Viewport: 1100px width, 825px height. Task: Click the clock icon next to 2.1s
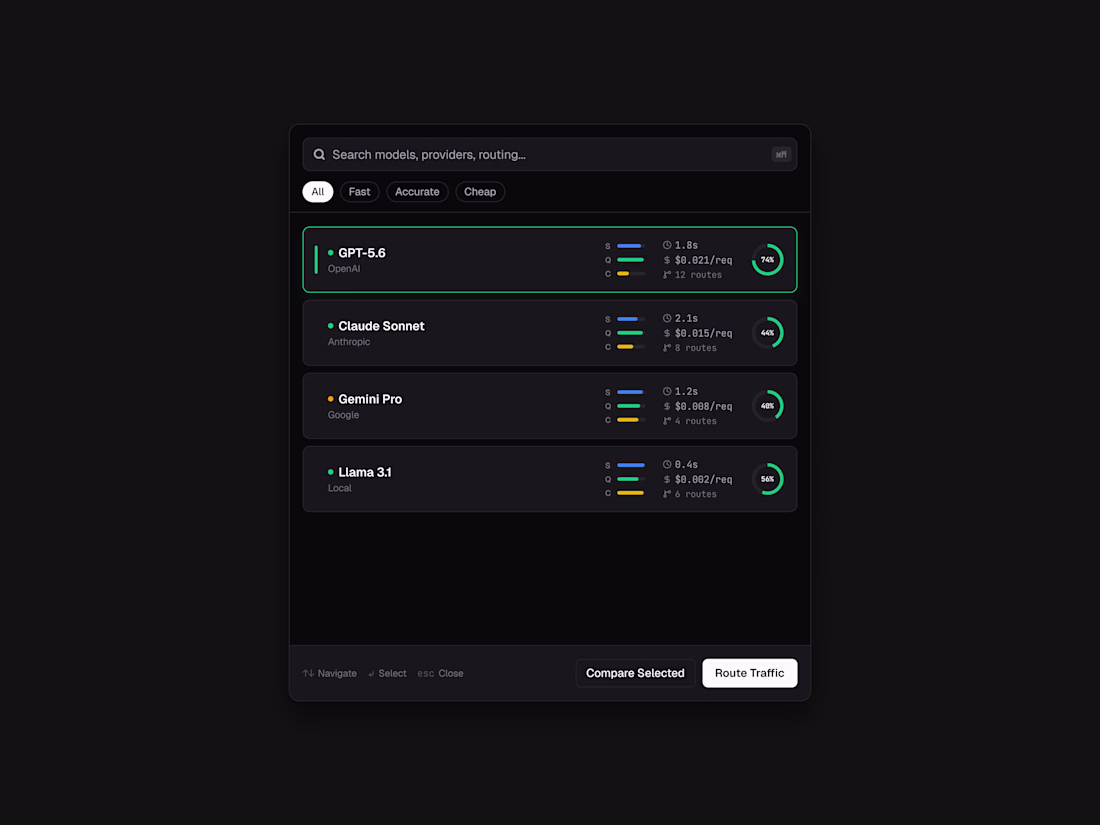(x=667, y=318)
